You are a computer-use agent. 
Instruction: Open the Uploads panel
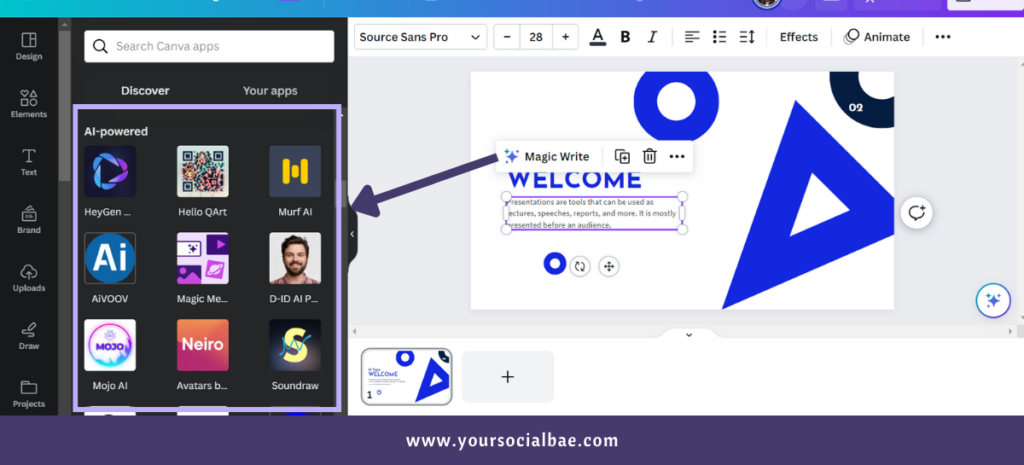(29, 278)
